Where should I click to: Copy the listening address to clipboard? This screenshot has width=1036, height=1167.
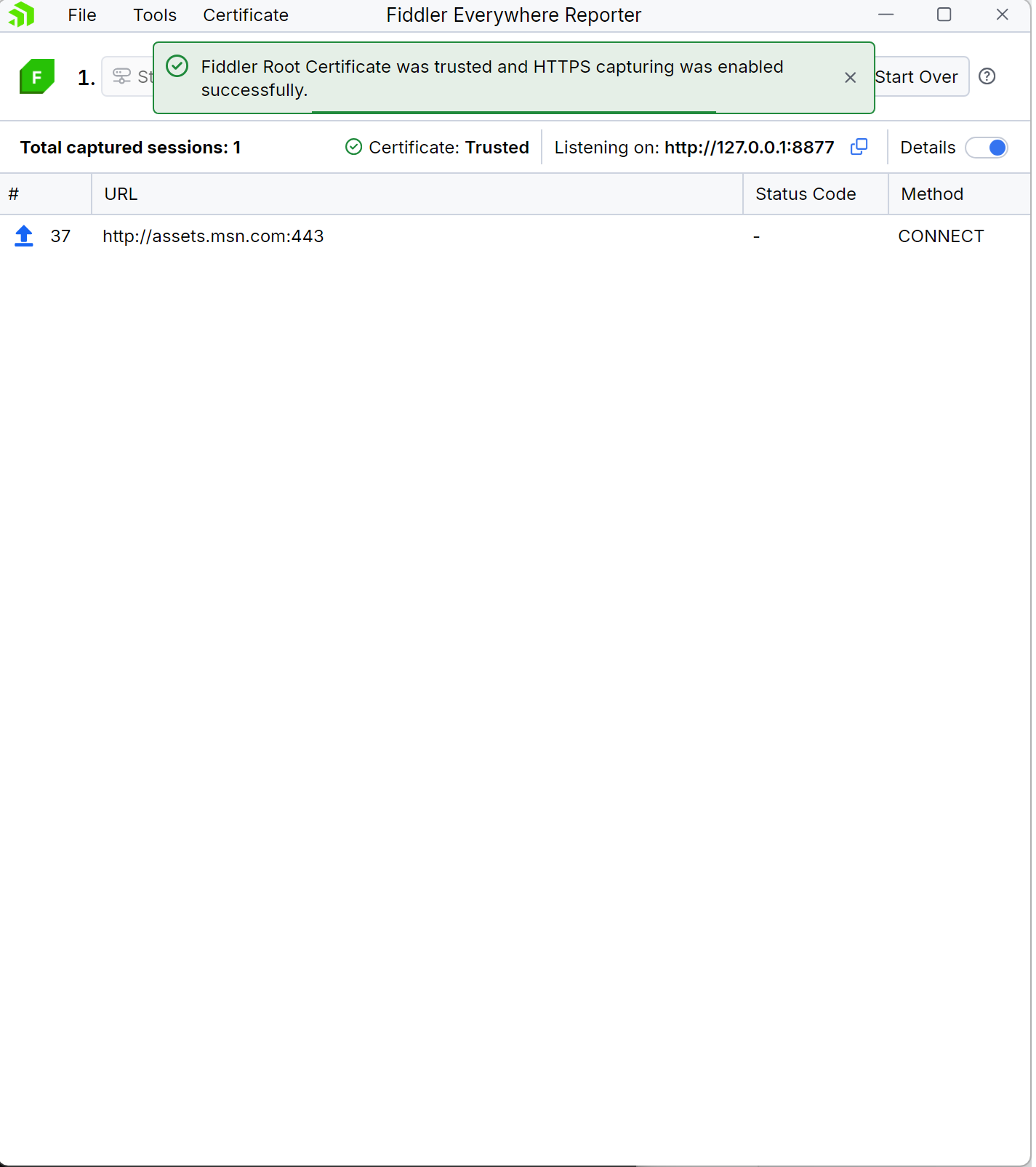[859, 147]
